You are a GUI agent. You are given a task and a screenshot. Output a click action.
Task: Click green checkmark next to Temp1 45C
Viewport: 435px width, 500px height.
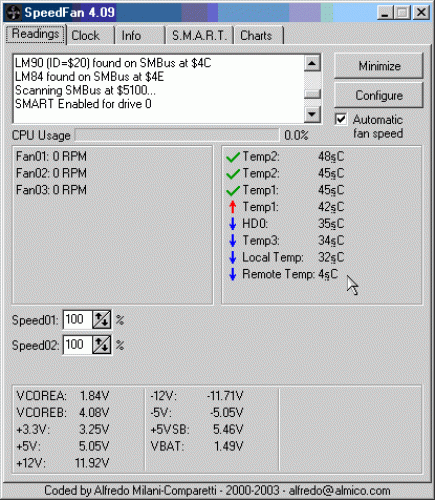pyautogui.click(x=233, y=190)
